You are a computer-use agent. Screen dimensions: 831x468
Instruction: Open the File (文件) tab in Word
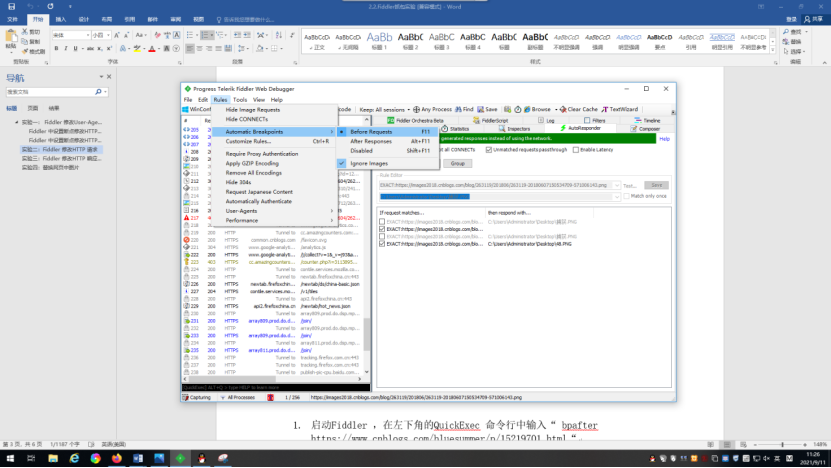coord(12,20)
